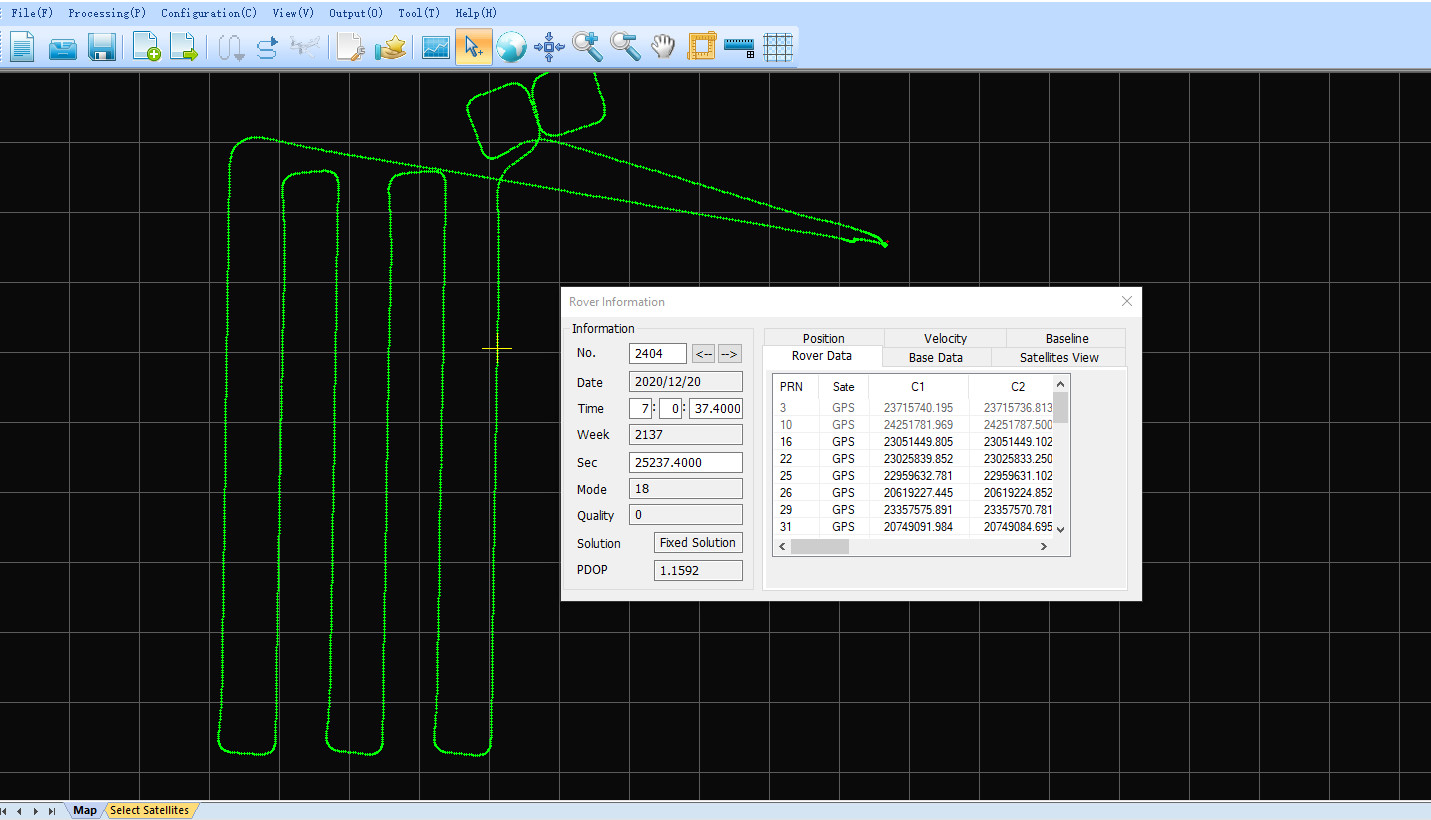Go to previous epoch with <-- button
1431x820 pixels.
click(x=703, y=353)
